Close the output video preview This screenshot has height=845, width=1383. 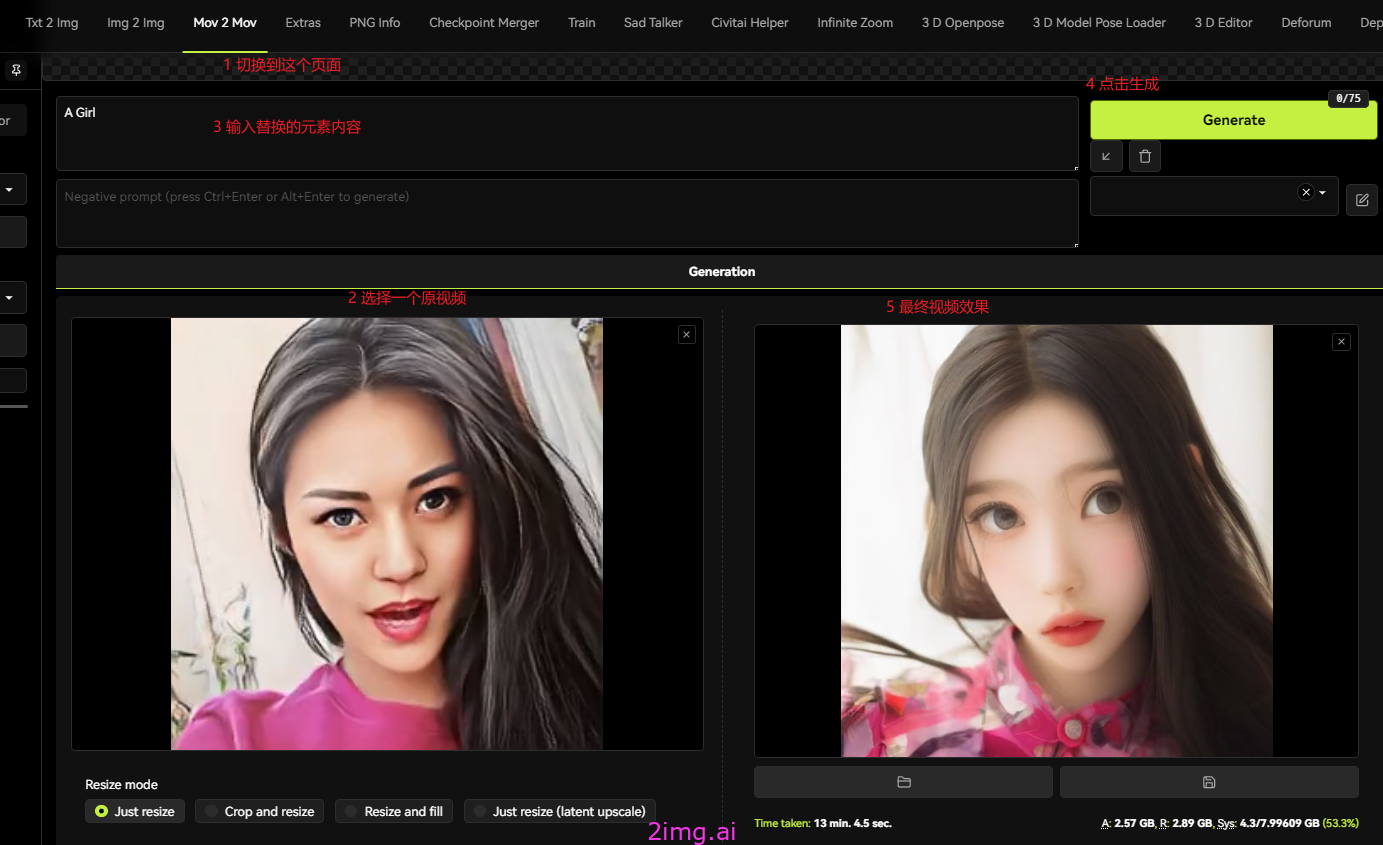pyautogui.click(x=1341, y=342)
